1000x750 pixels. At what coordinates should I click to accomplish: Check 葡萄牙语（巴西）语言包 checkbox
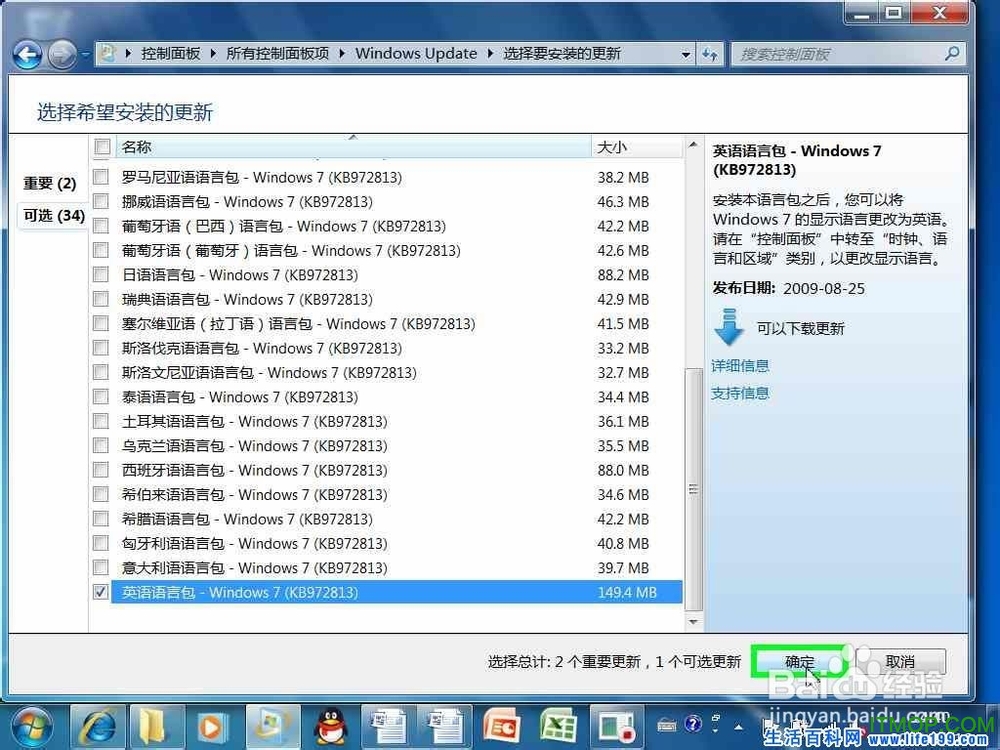tap(101, 226)
